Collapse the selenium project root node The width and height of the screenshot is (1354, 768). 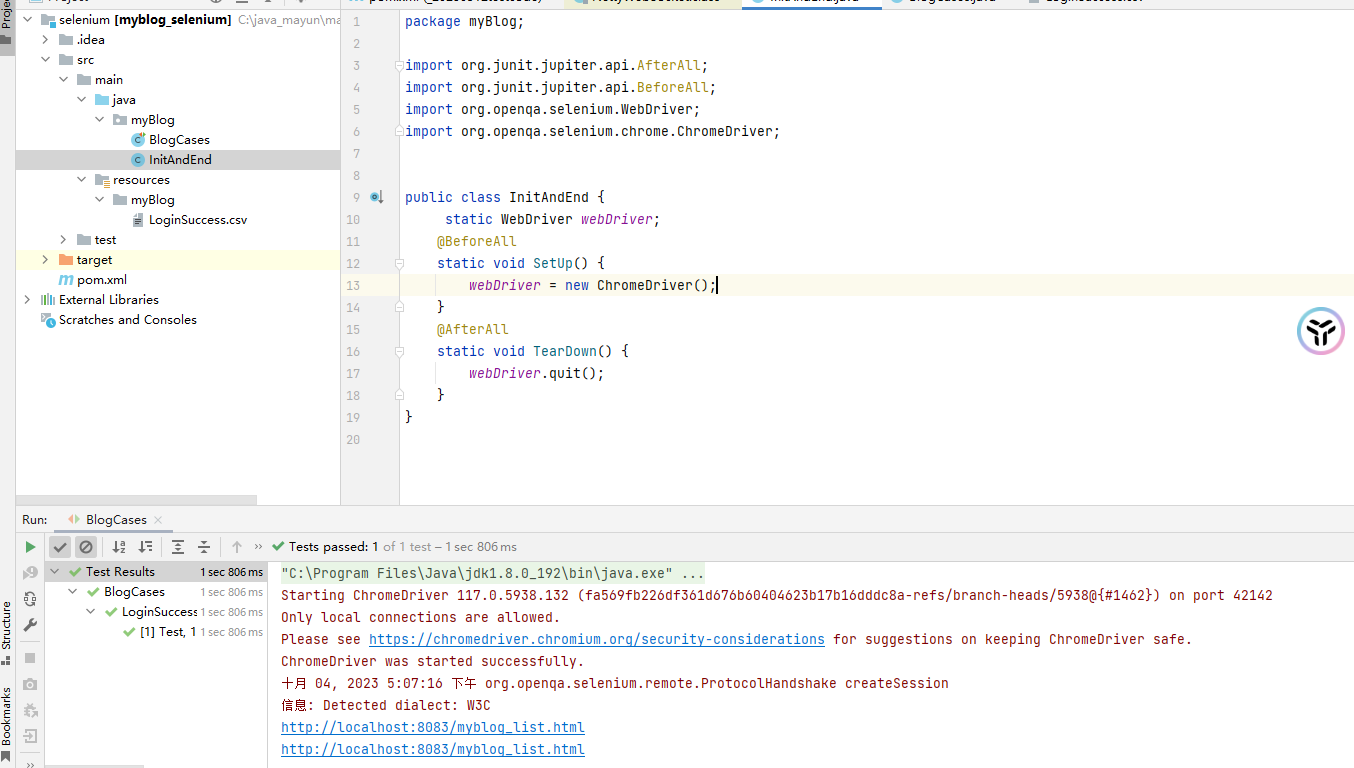coord(27,20)
